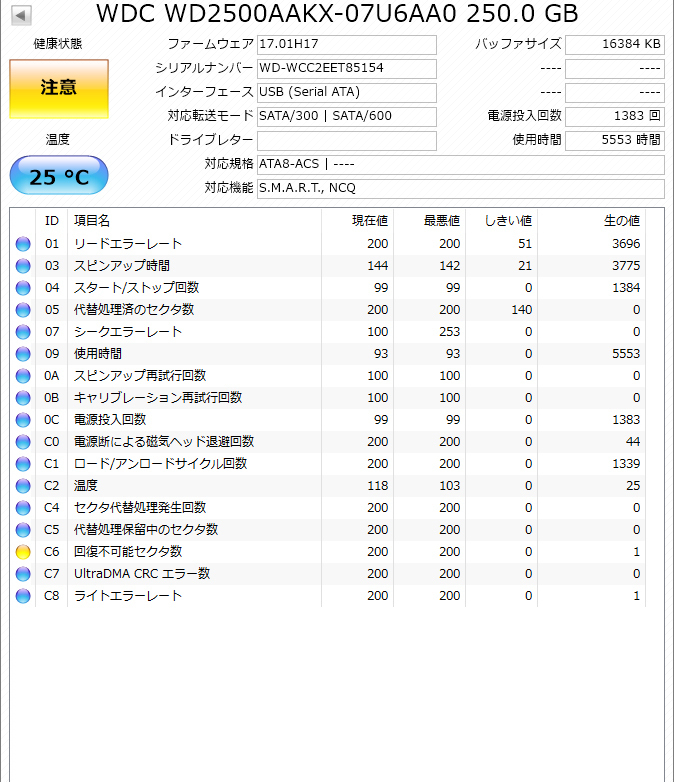This screenshot has width=674, height=782.
Task: Select the blue status icon in row 09 使用時間
Action: coord(23,354)
